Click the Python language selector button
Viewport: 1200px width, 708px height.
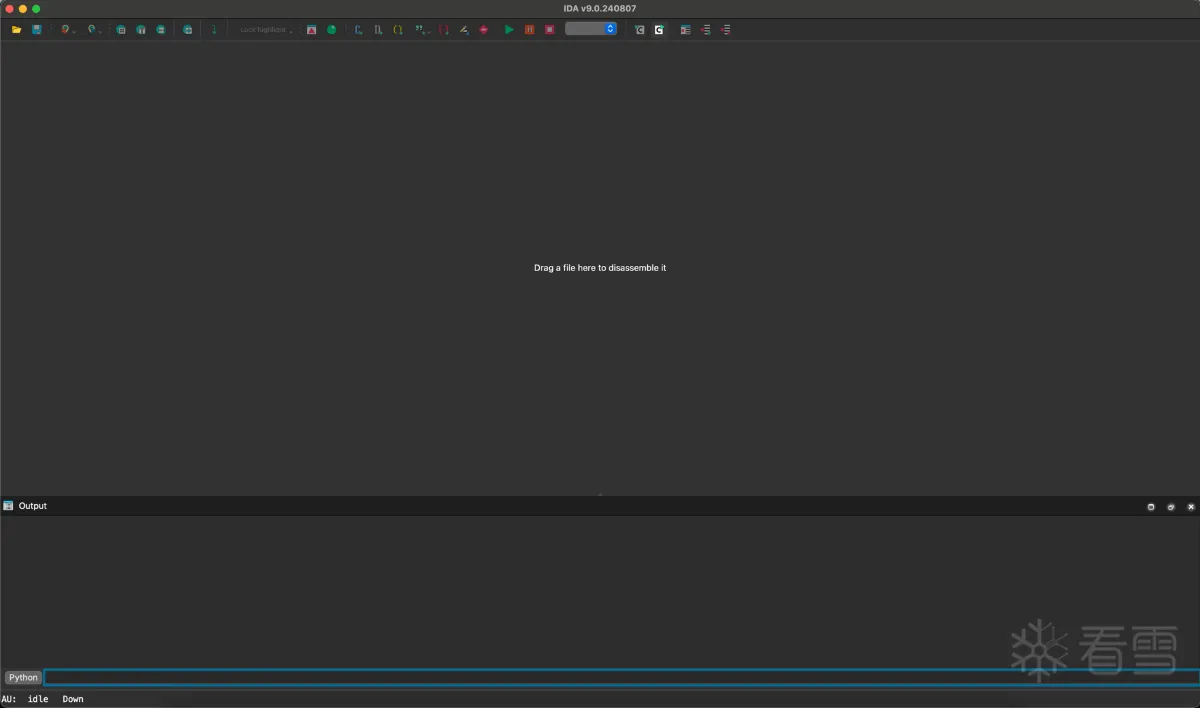23,678
